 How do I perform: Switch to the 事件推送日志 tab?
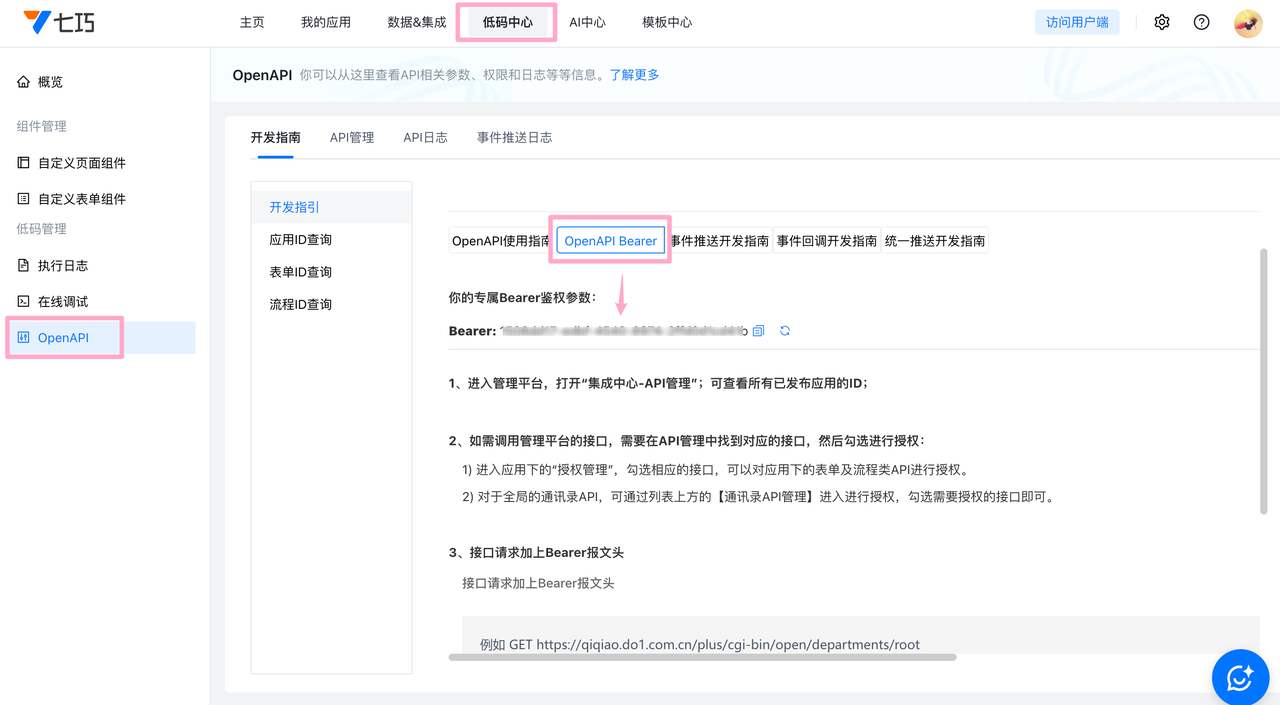pos(514,138)
